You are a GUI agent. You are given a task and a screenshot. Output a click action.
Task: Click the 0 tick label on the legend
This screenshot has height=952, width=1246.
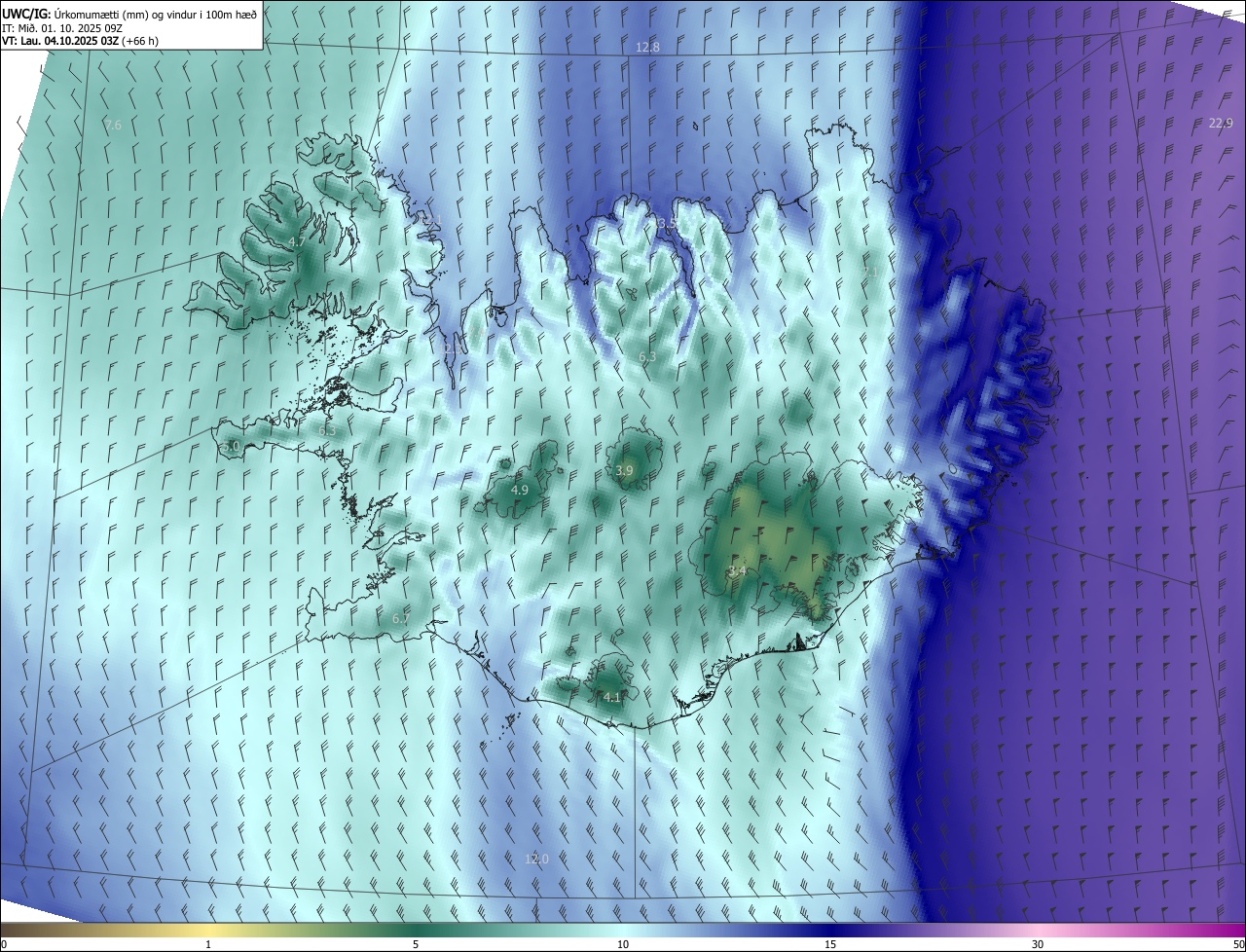4,944
